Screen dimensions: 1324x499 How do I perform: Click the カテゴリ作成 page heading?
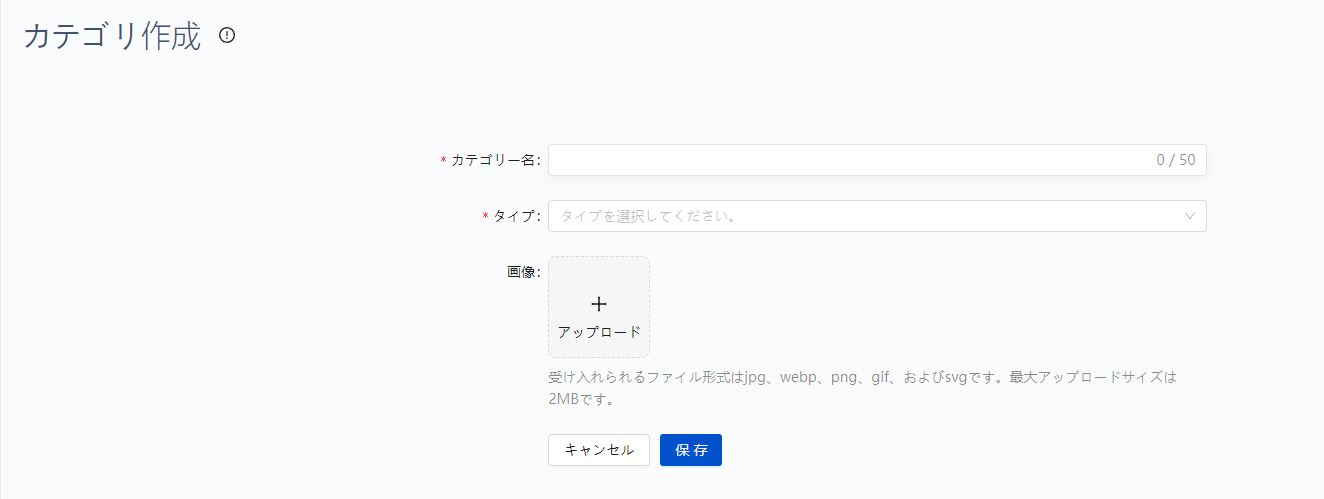click(x=112, y=37)
